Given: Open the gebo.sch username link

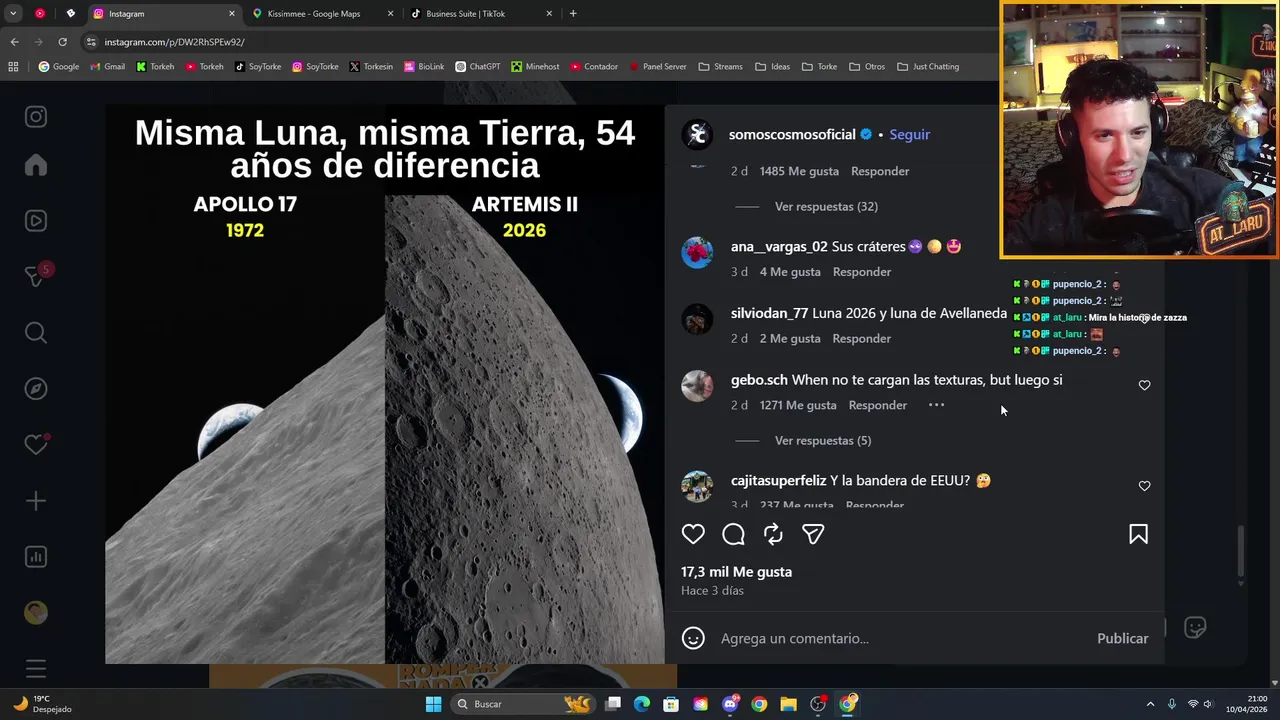Looking at the screenshot, I should [759, 380].
